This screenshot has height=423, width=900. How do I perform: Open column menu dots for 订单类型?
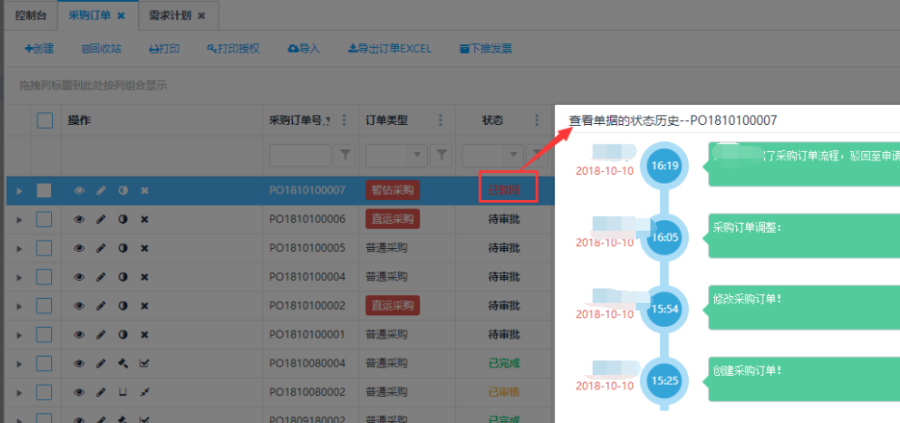coord(440,121)
